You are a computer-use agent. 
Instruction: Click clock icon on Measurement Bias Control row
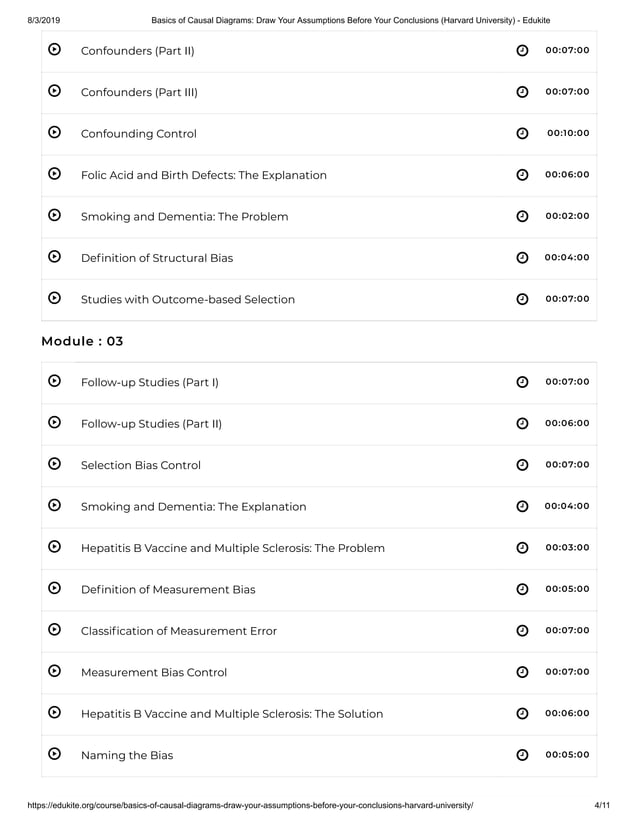point(522,672)
